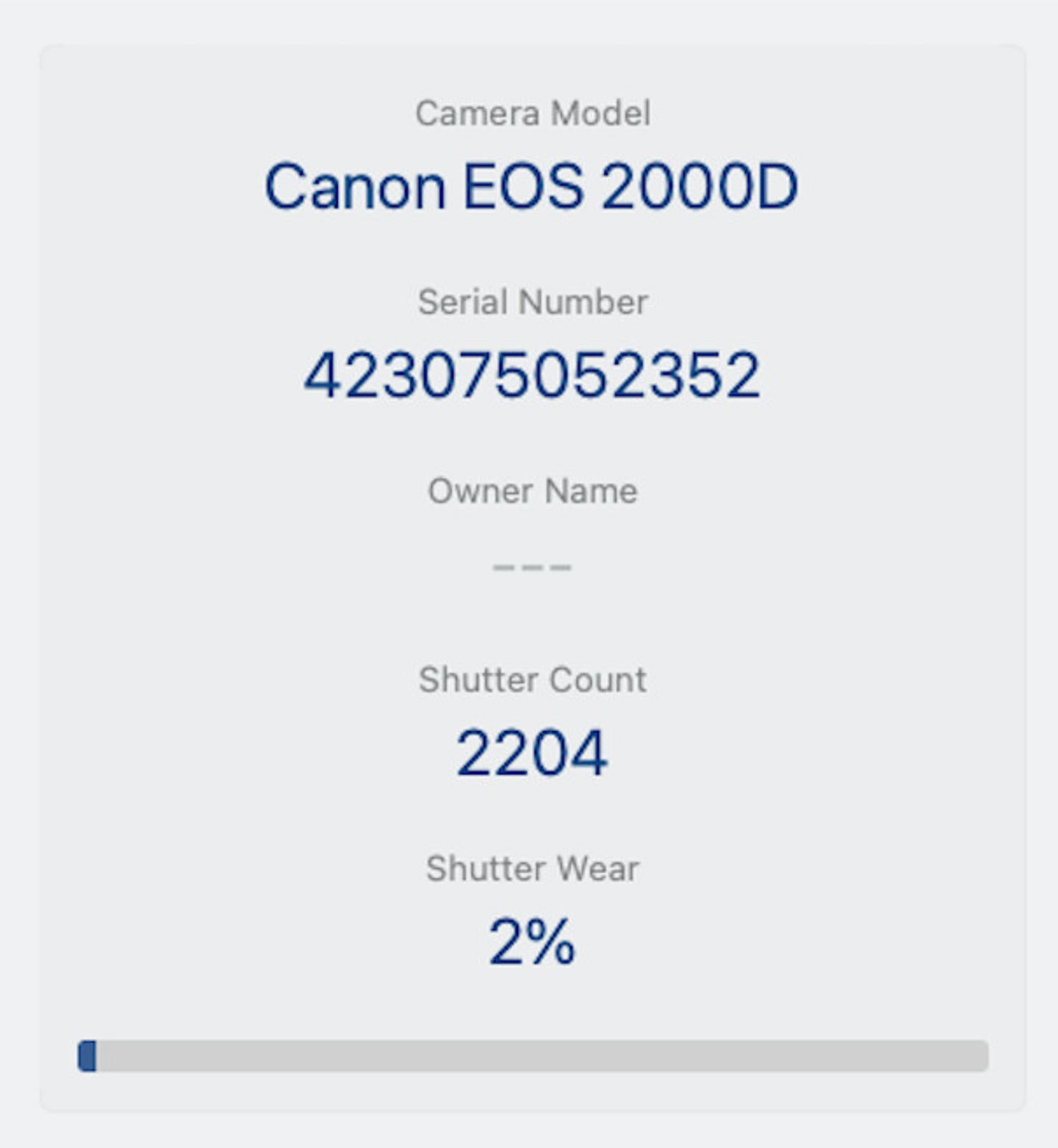The image size is (1058, 1148).
Task: Click the word Serial in the label
Action: tap(463, 301)
